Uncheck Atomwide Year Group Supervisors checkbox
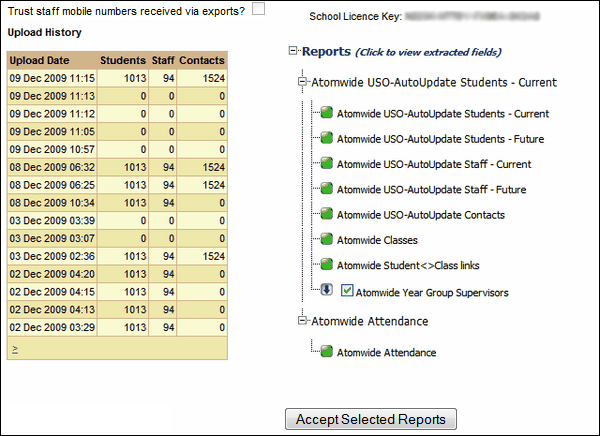The width and height of the screenshot is (600, 436). [x=347, y=291]
